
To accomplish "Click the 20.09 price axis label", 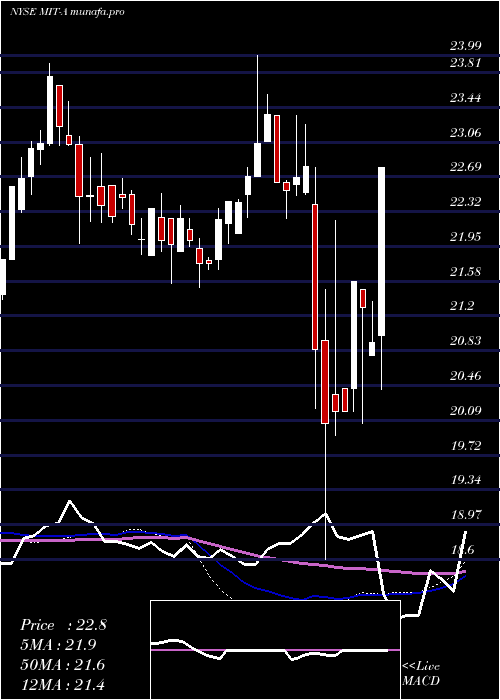I will click(x=465, y=411).
